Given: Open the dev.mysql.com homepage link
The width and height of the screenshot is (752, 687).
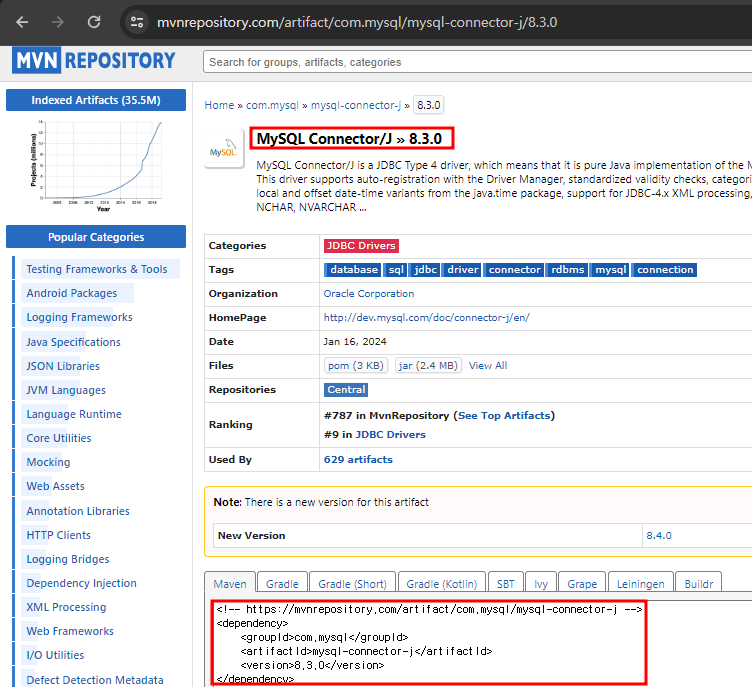Looking at the screenshot, I should (426, 318).
